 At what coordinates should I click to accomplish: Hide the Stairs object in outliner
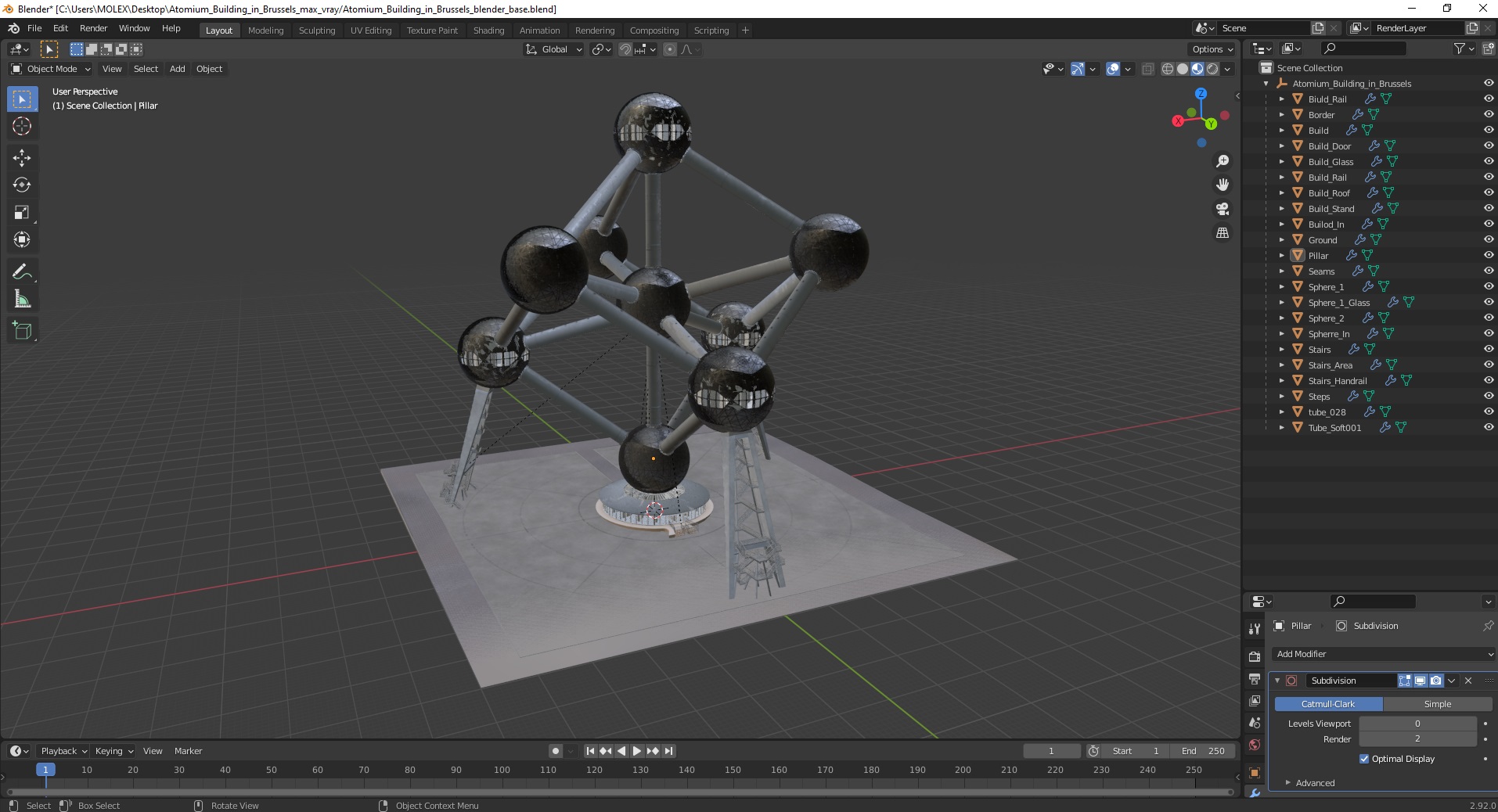(x=1489, y=349)
